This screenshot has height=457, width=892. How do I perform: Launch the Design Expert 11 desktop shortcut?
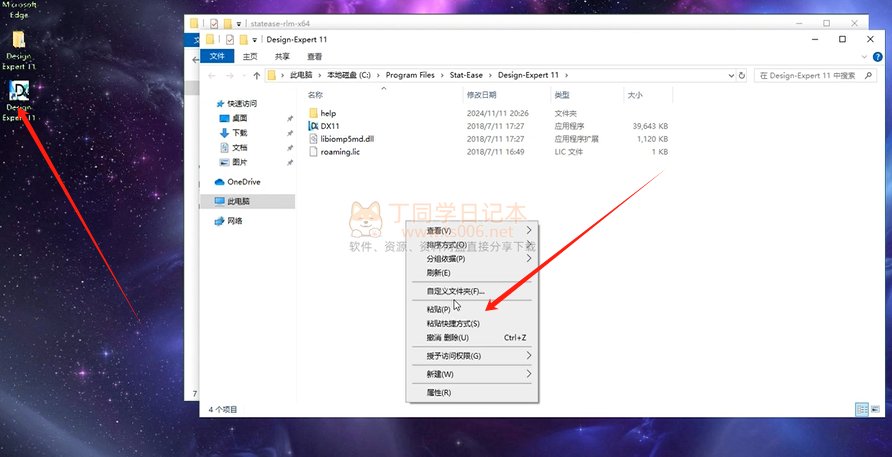(x=19, y=101)
